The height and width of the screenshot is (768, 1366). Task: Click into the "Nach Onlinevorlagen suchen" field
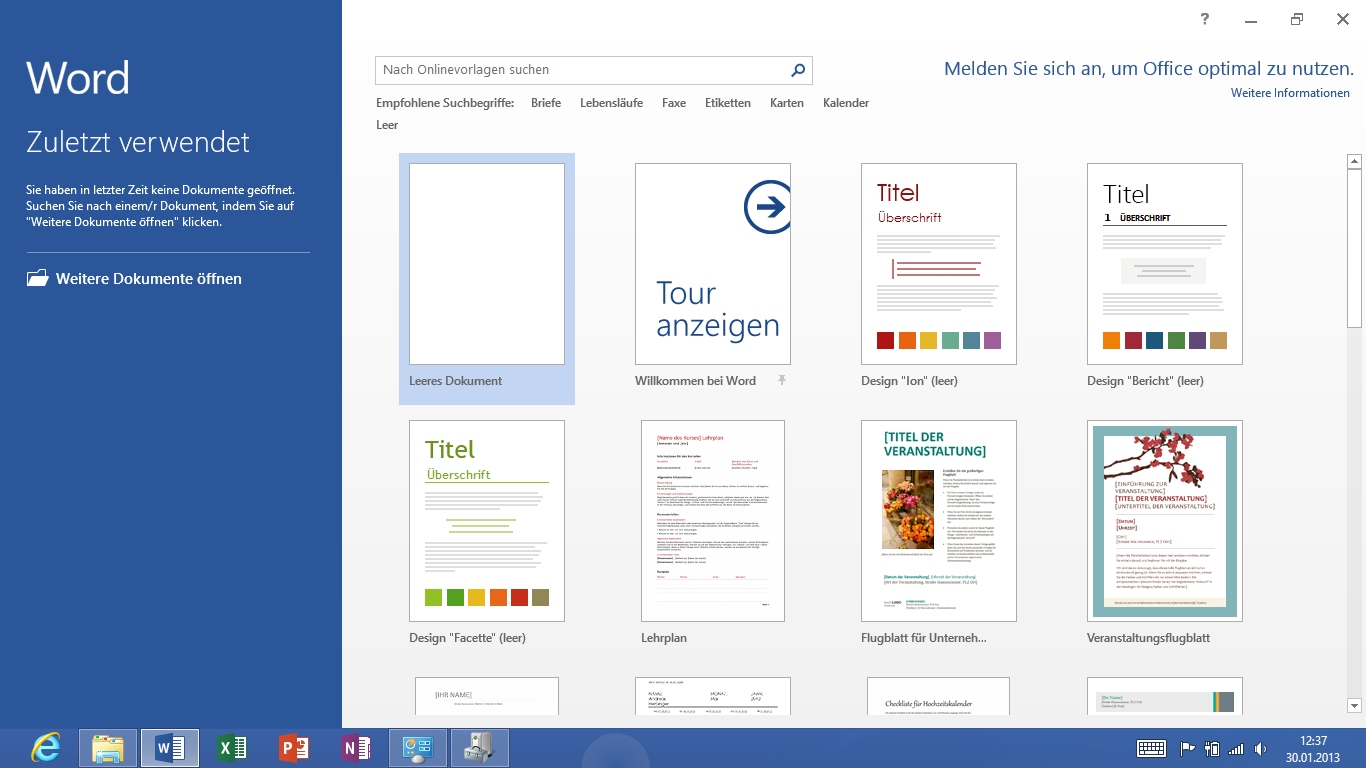580,70
